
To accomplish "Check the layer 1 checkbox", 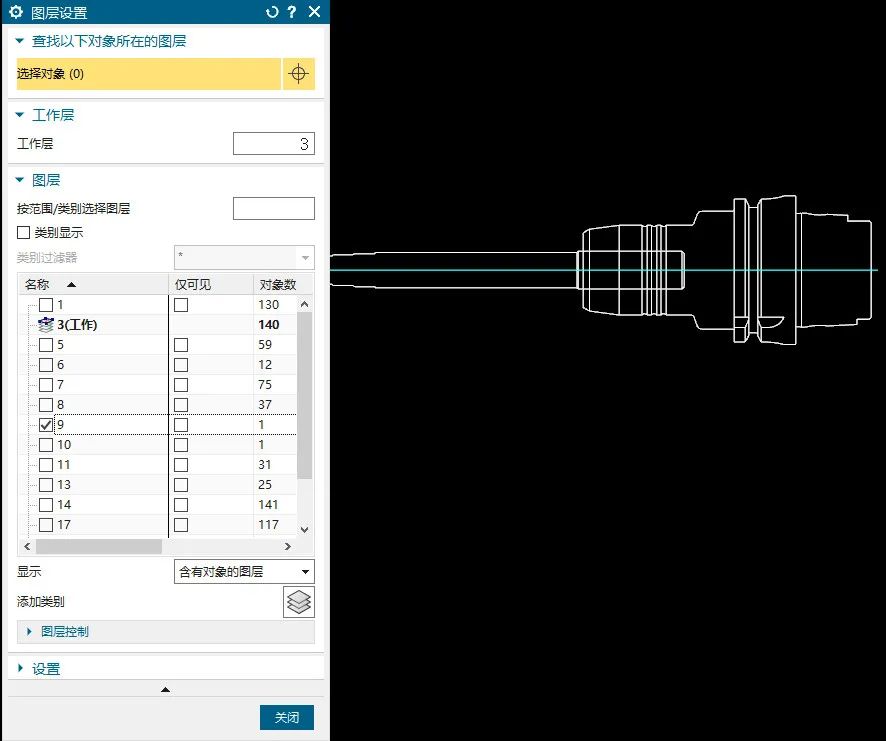I will [46, 305].
